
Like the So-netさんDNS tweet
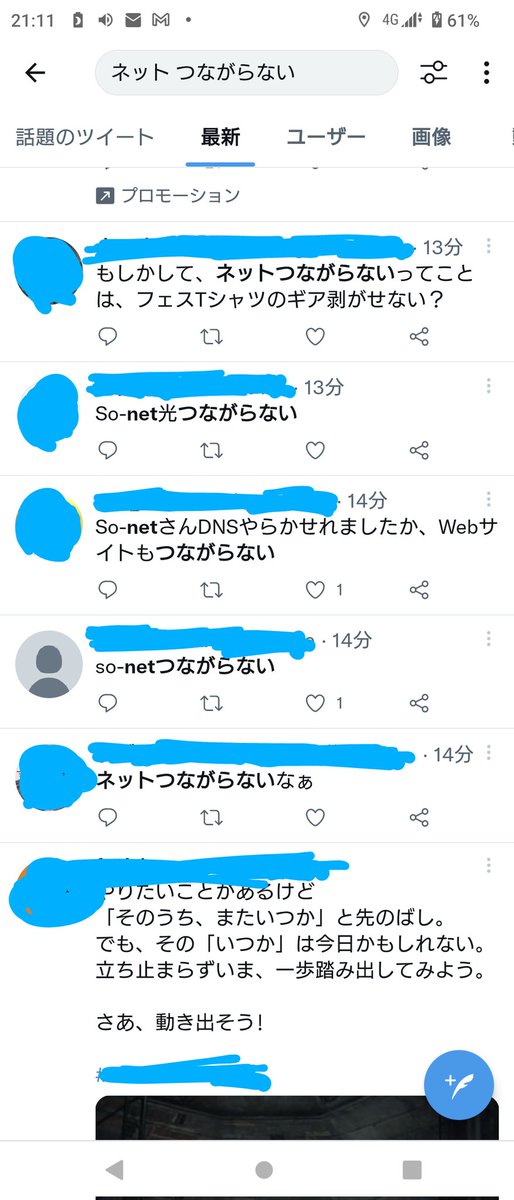[x=315, y=590]
